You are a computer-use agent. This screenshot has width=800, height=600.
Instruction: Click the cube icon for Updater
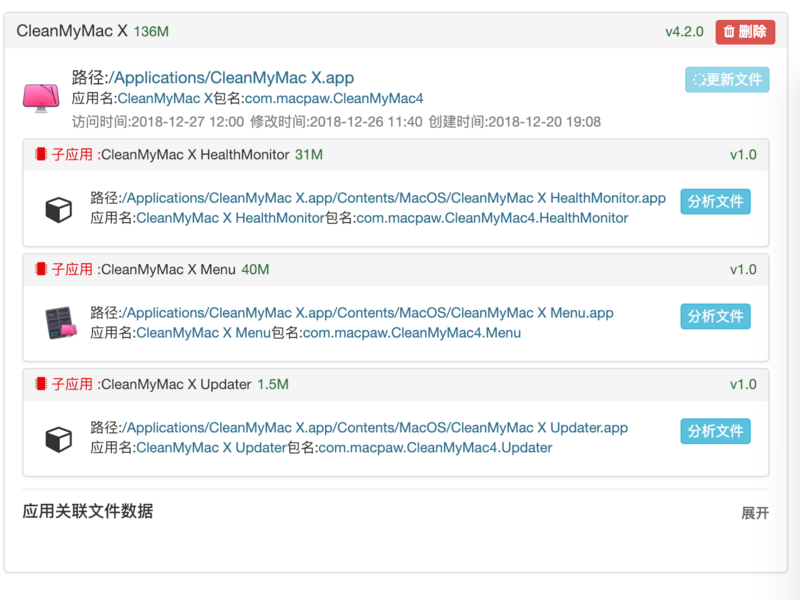59,439
